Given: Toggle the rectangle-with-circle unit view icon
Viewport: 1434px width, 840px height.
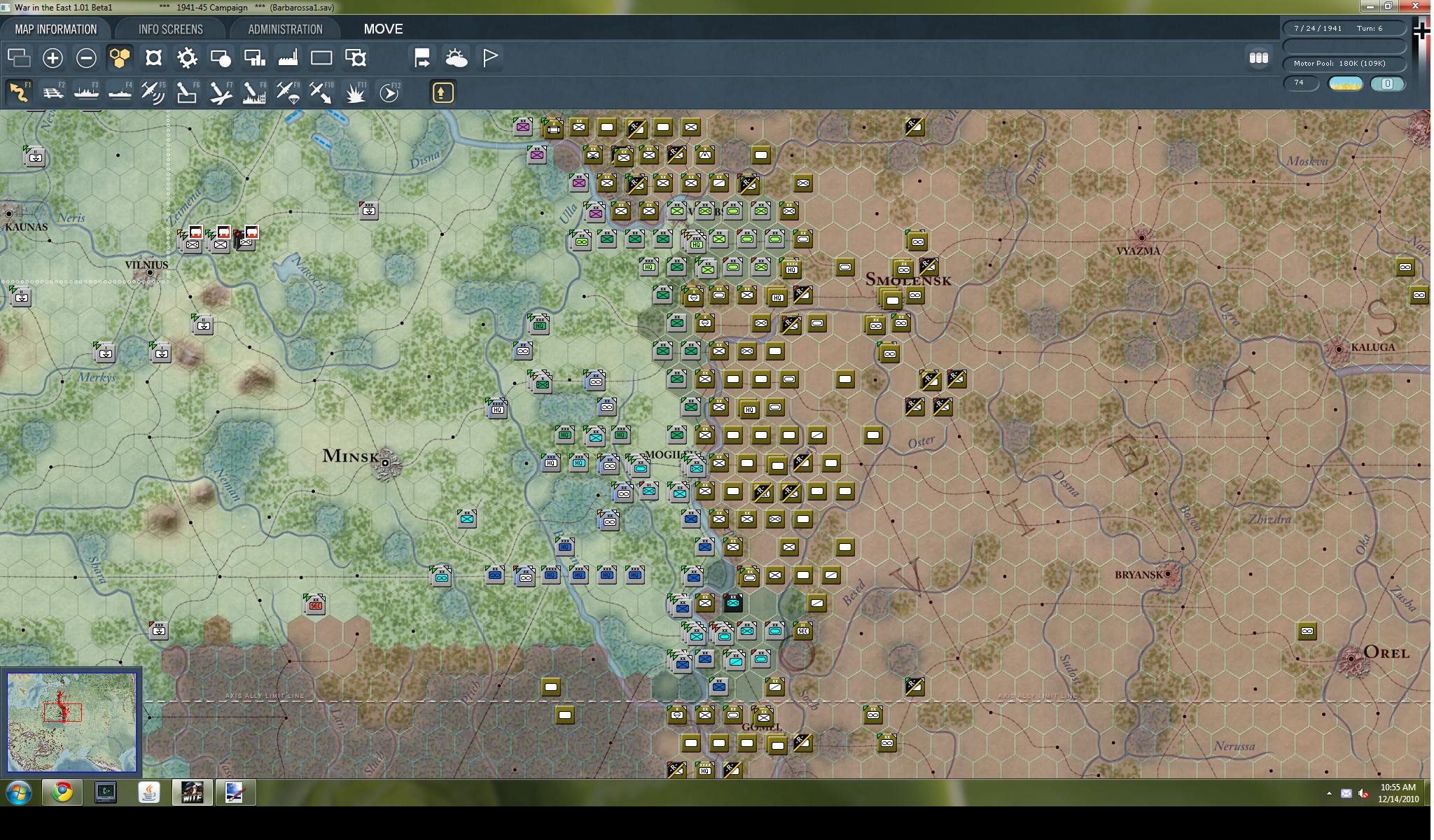Looking at the screenshot, I should [221, 57].
